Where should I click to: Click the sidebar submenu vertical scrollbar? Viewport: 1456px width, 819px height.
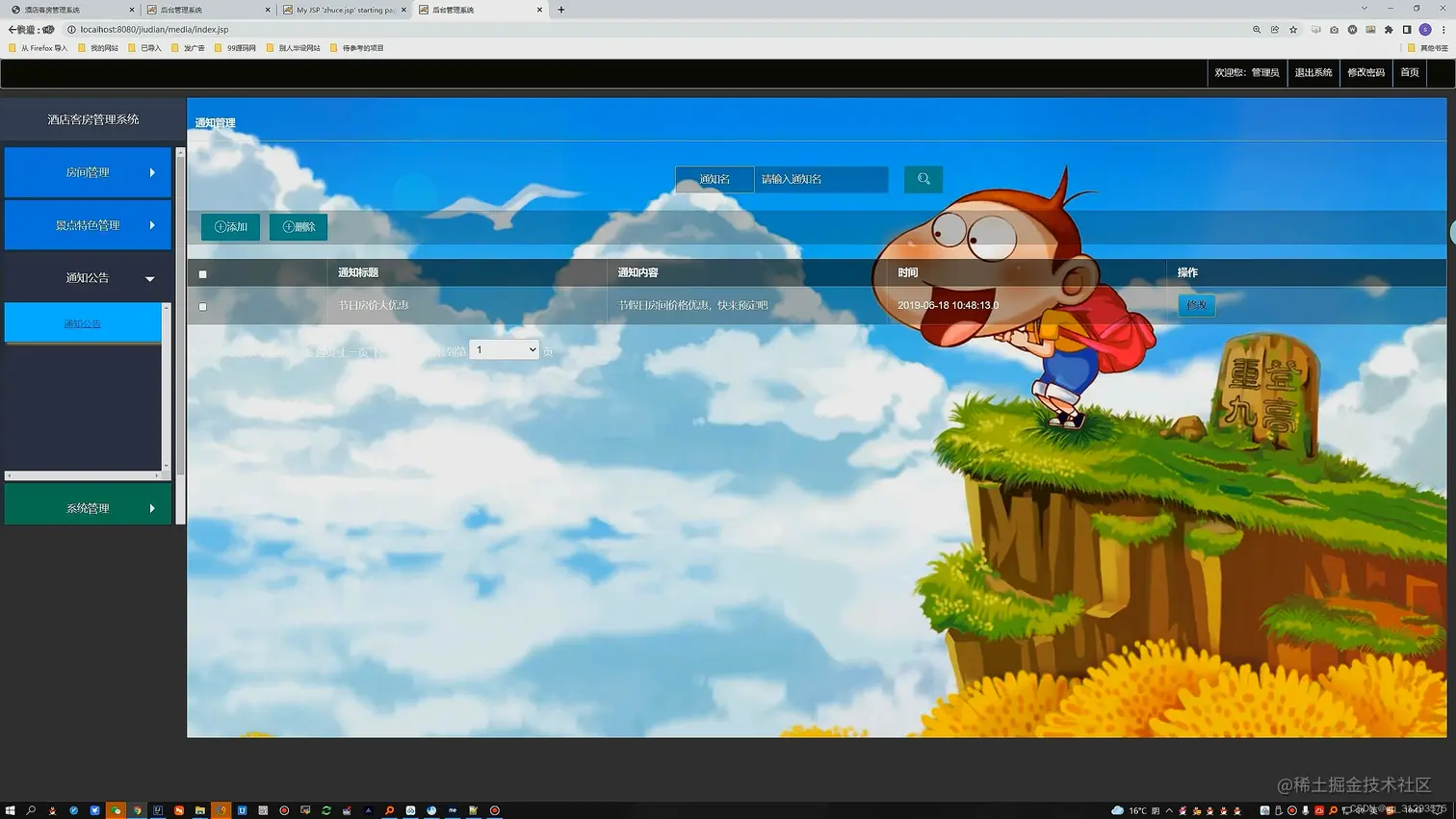coord(167,386)
